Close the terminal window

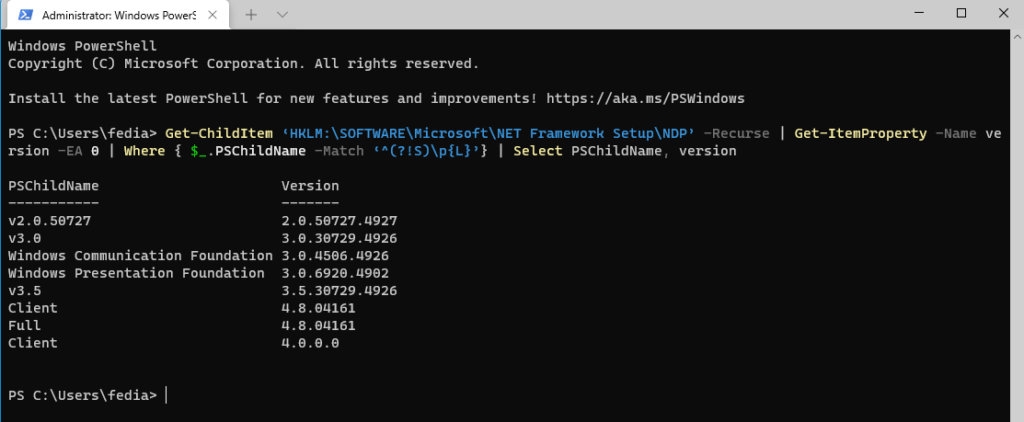[1003, 12]
